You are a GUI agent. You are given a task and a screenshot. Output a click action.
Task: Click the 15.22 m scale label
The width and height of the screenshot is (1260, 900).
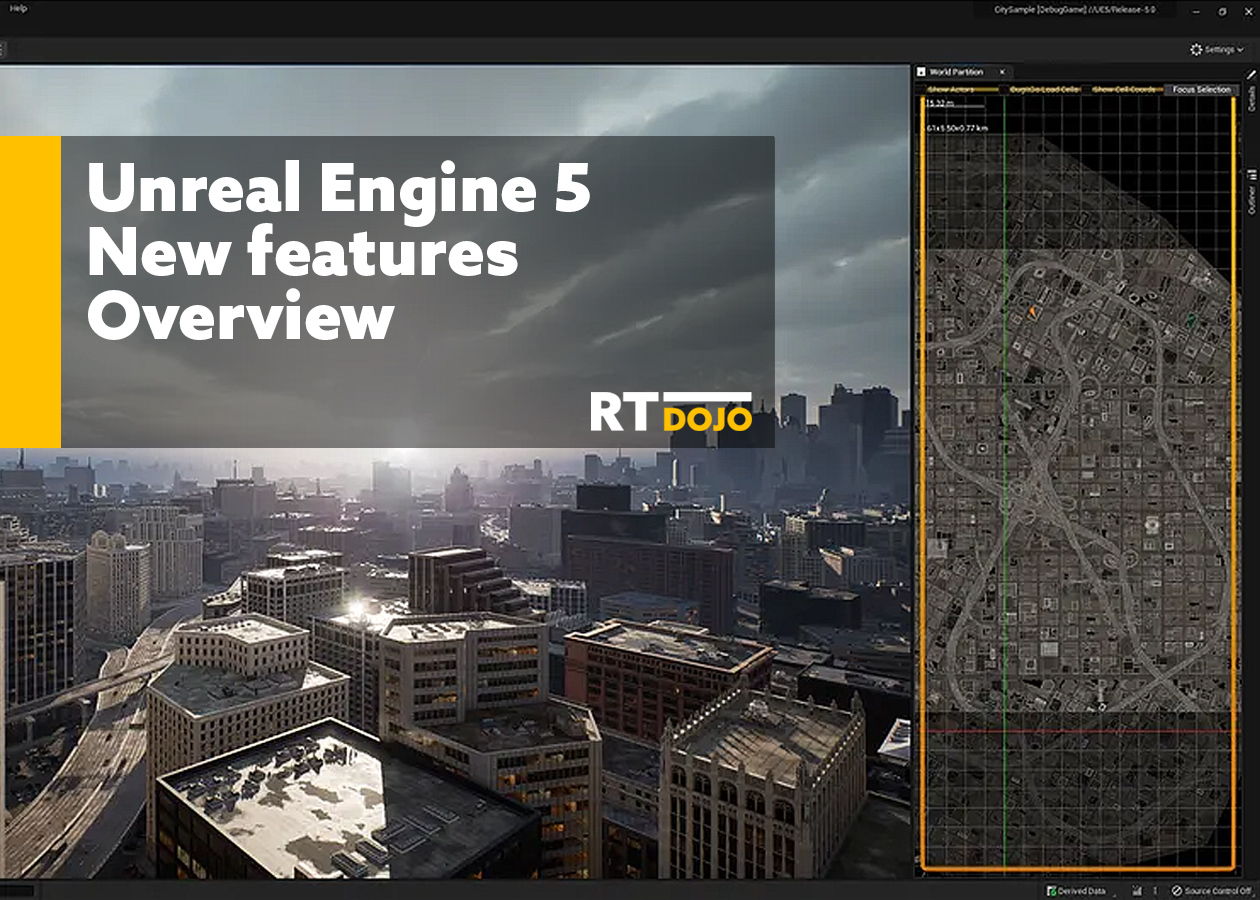[940, 103]
